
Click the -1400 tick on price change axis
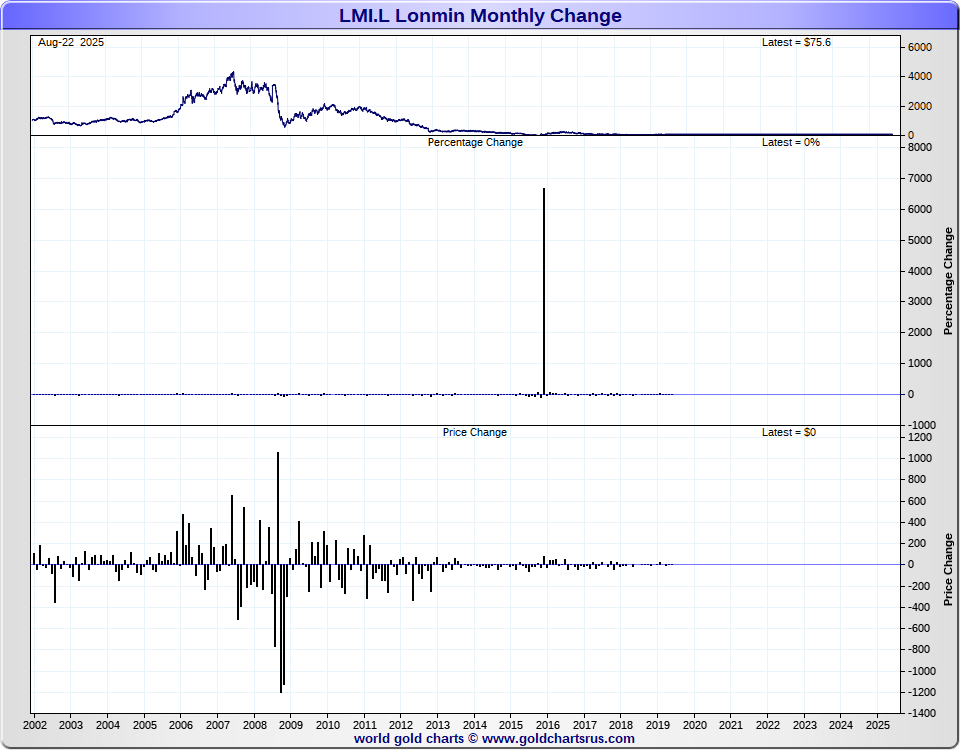(x=920, y=713)
